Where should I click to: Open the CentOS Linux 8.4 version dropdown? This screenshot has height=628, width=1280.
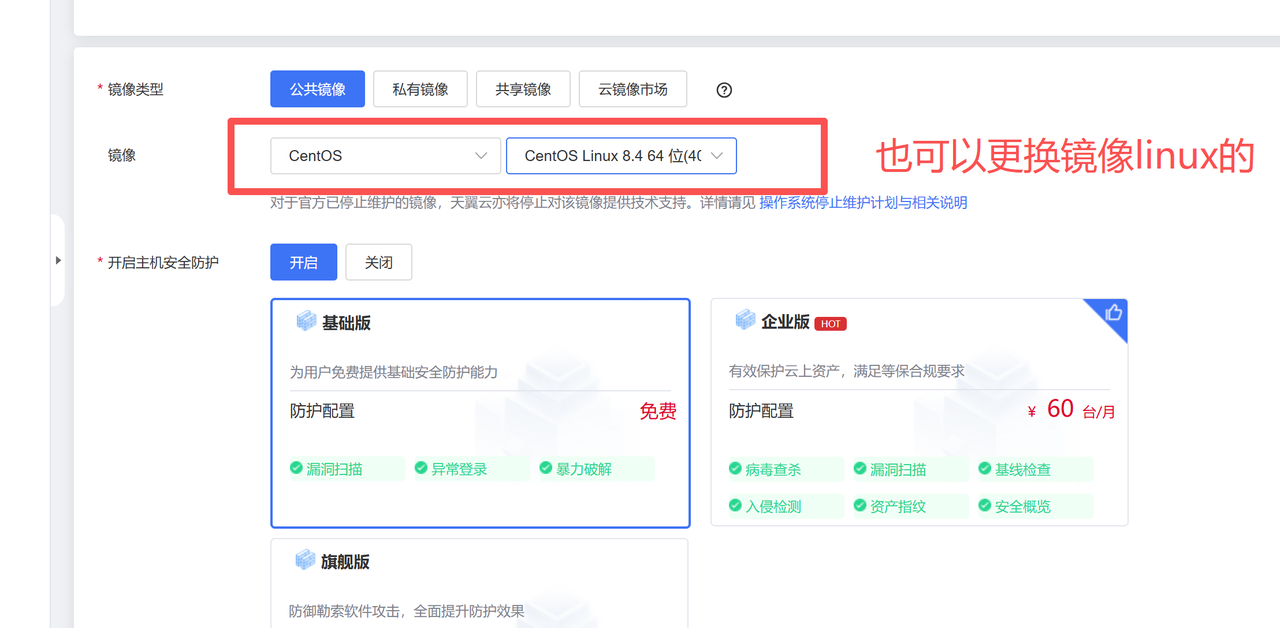point(621,156)
